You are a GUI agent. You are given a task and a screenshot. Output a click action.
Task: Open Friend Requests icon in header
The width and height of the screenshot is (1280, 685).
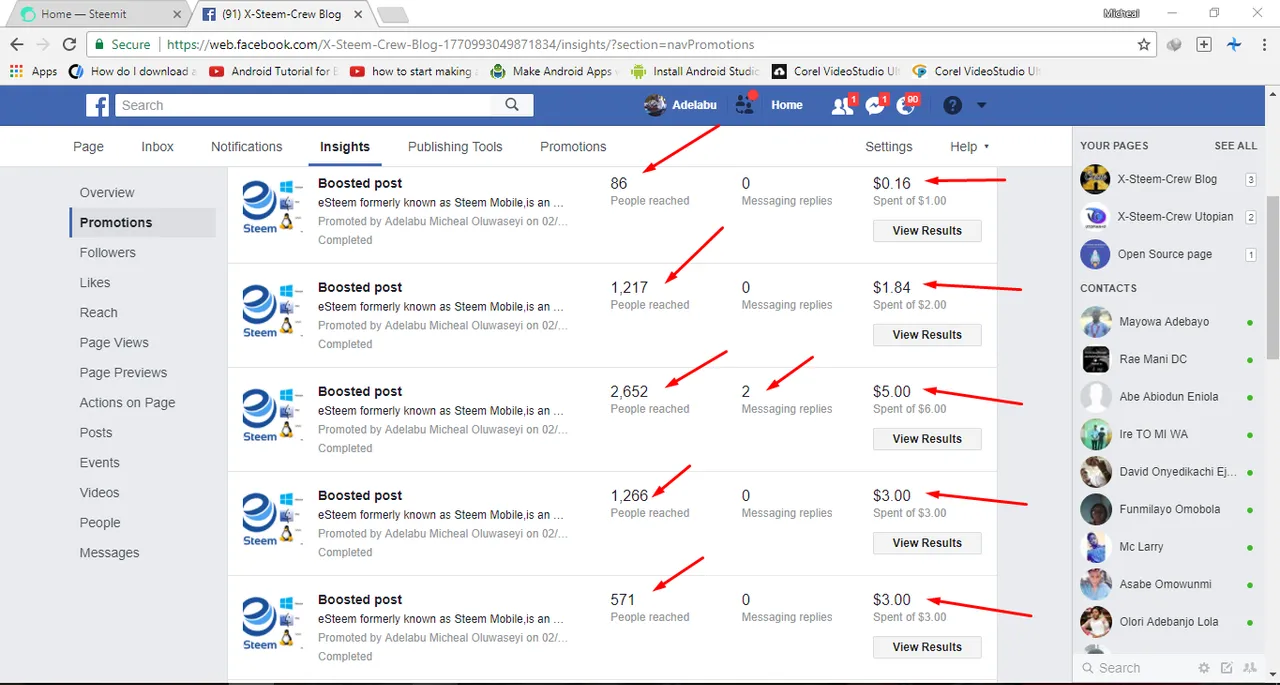[x=841, y=105]
